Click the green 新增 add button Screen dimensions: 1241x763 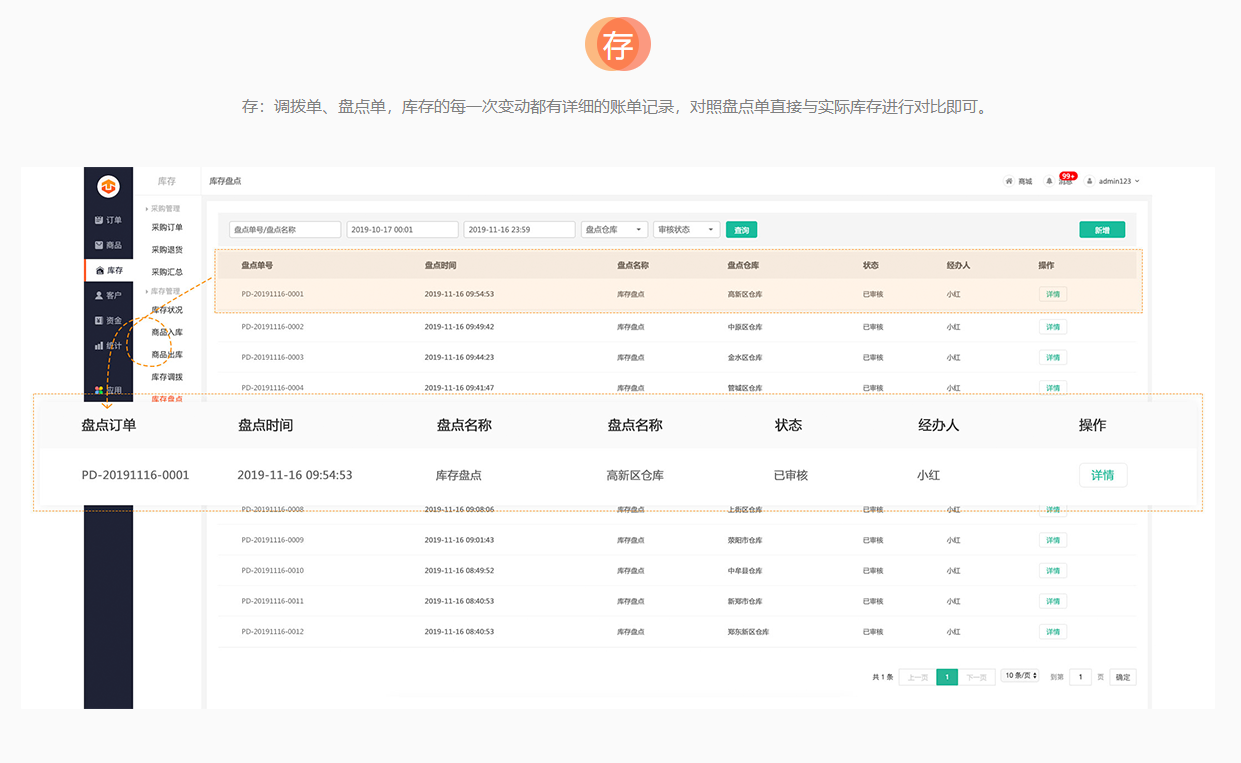[x=1101, y=230]
